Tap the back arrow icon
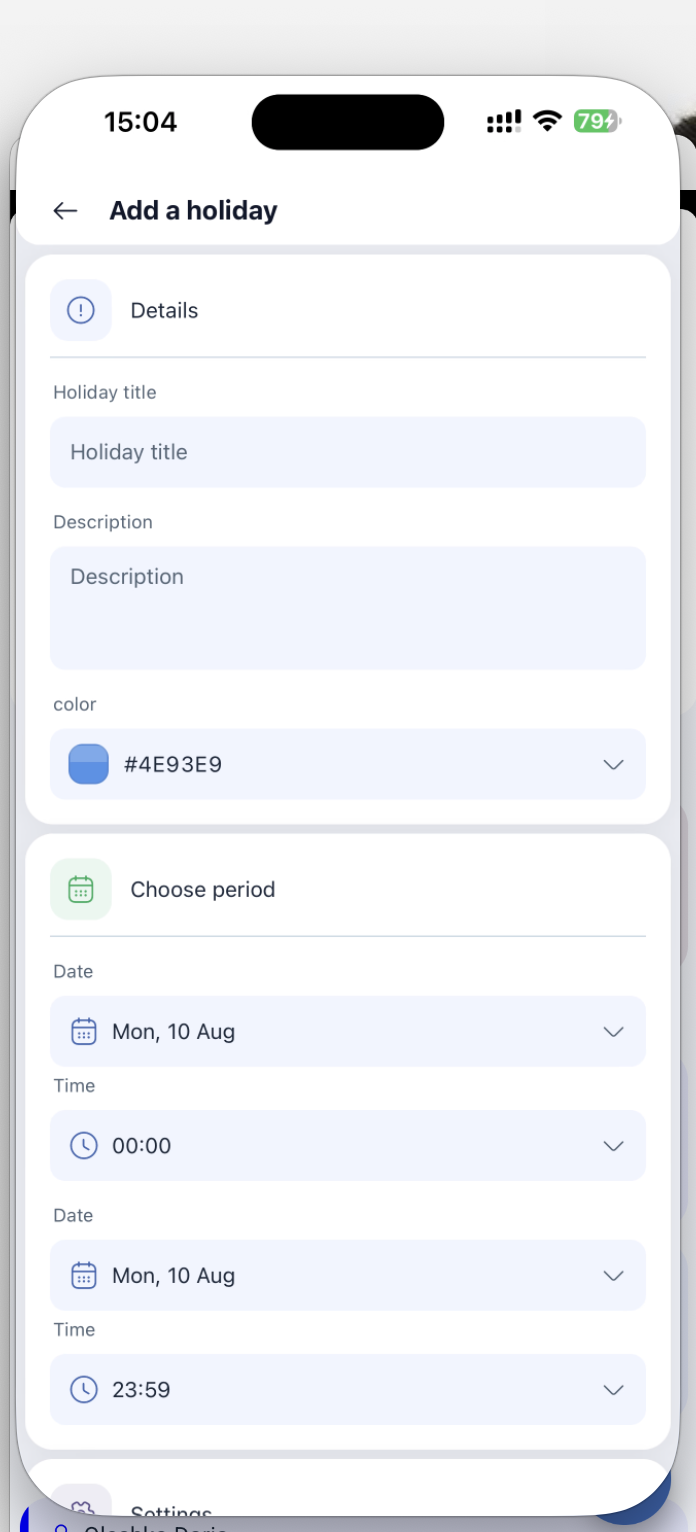The image size is (696, 1532). [x=65, y=210]
